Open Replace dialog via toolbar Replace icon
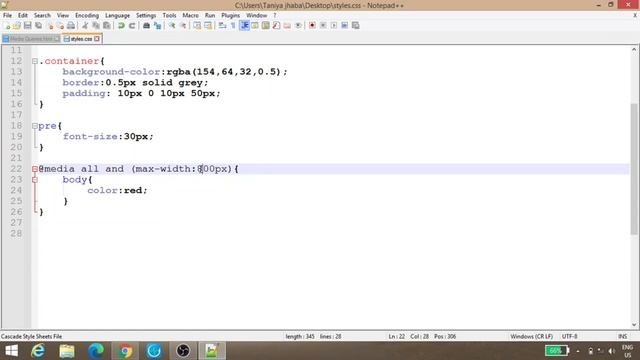The width and height of the screenshot is (640, 360). [157, 26]
